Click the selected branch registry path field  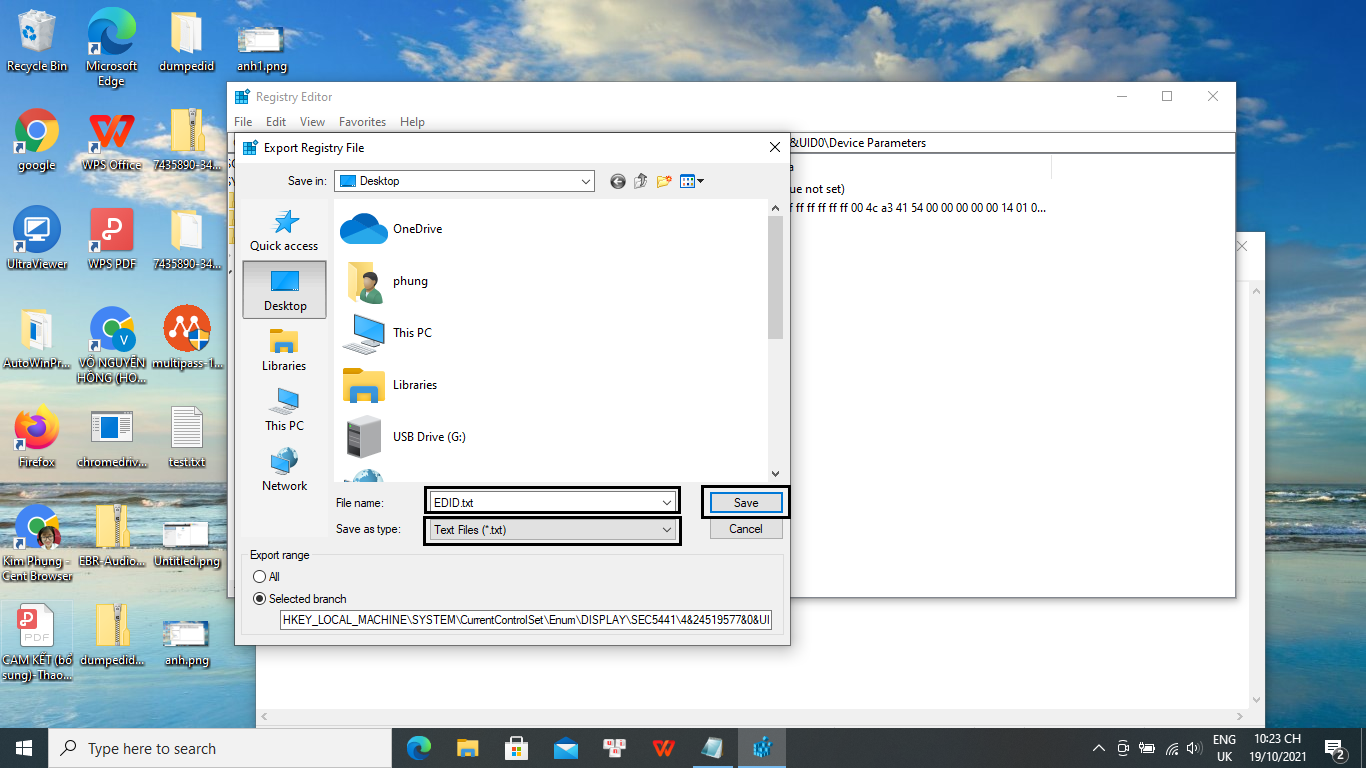click(x=526, y=620)
